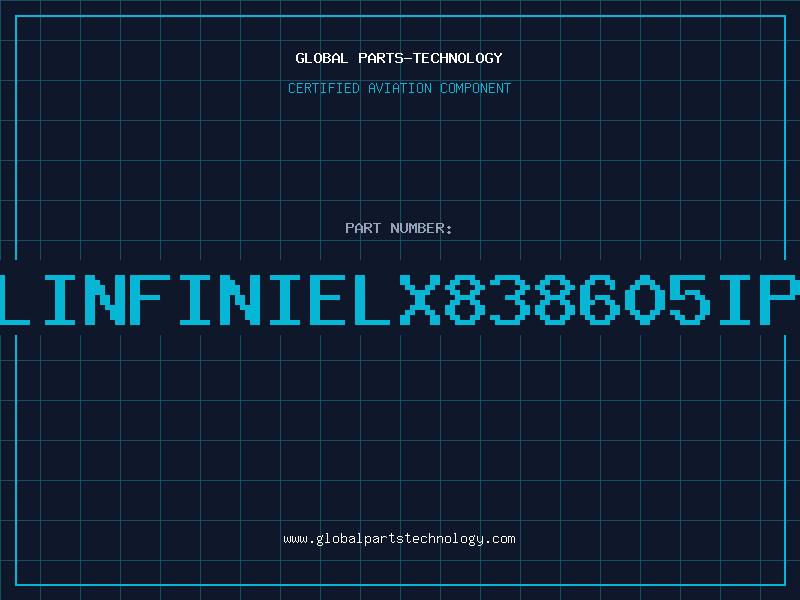Open the www.globalpartstechnology.com link
The height and width of the screenshot is (600, 800).
pyautogui.click(x=399, y=539)
